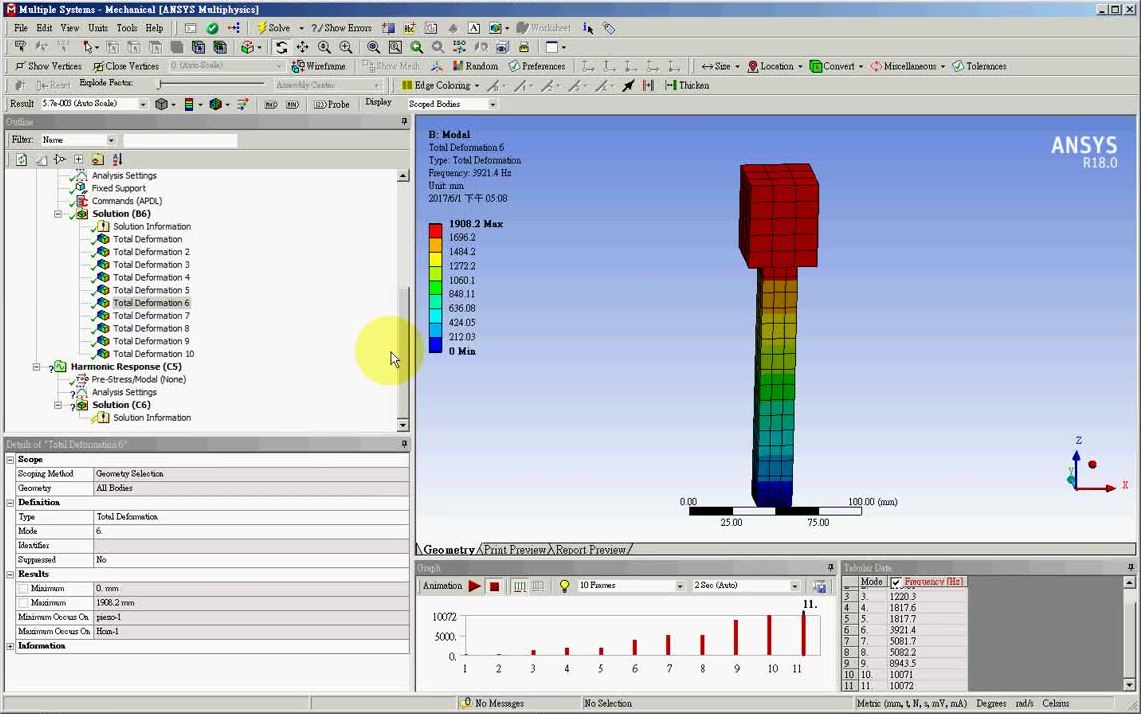This screenshot has width=1141, height=714.
Task: Click the blue legend color swatch
Action: [435, 344]
